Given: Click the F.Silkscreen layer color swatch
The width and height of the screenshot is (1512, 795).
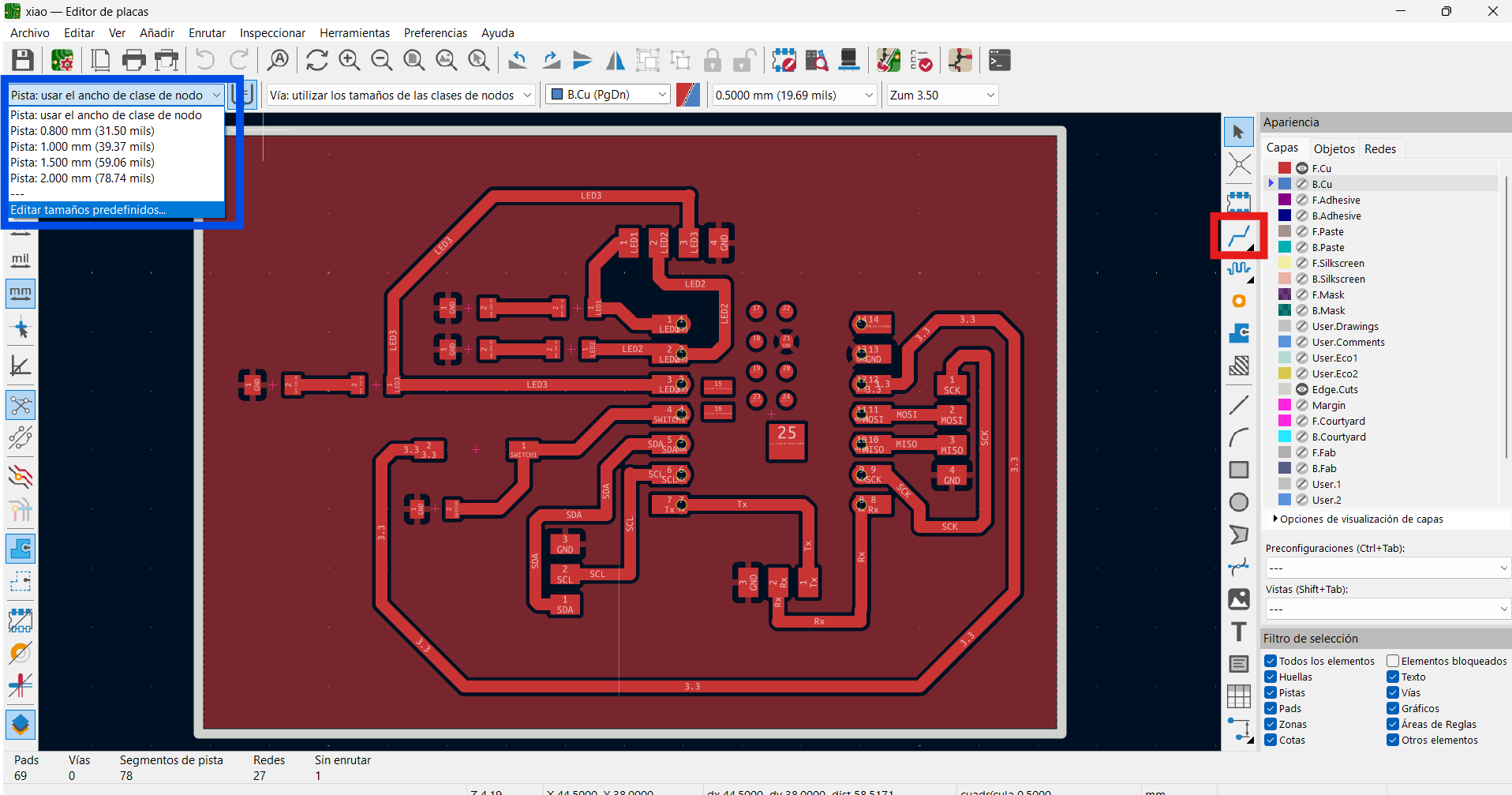Looking at the screenshot, I should [1285, 263].
